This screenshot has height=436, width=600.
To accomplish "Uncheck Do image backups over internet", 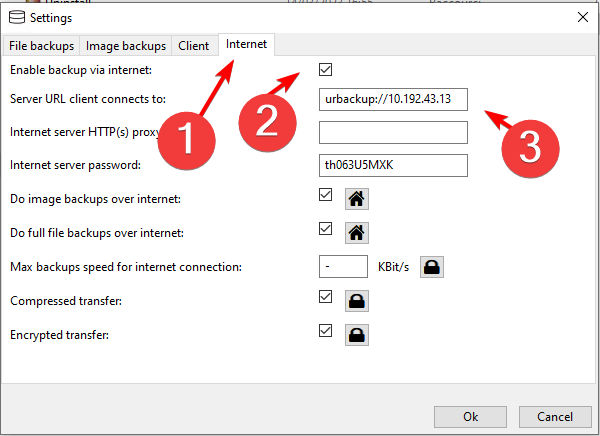I will (x=325, y=196).
